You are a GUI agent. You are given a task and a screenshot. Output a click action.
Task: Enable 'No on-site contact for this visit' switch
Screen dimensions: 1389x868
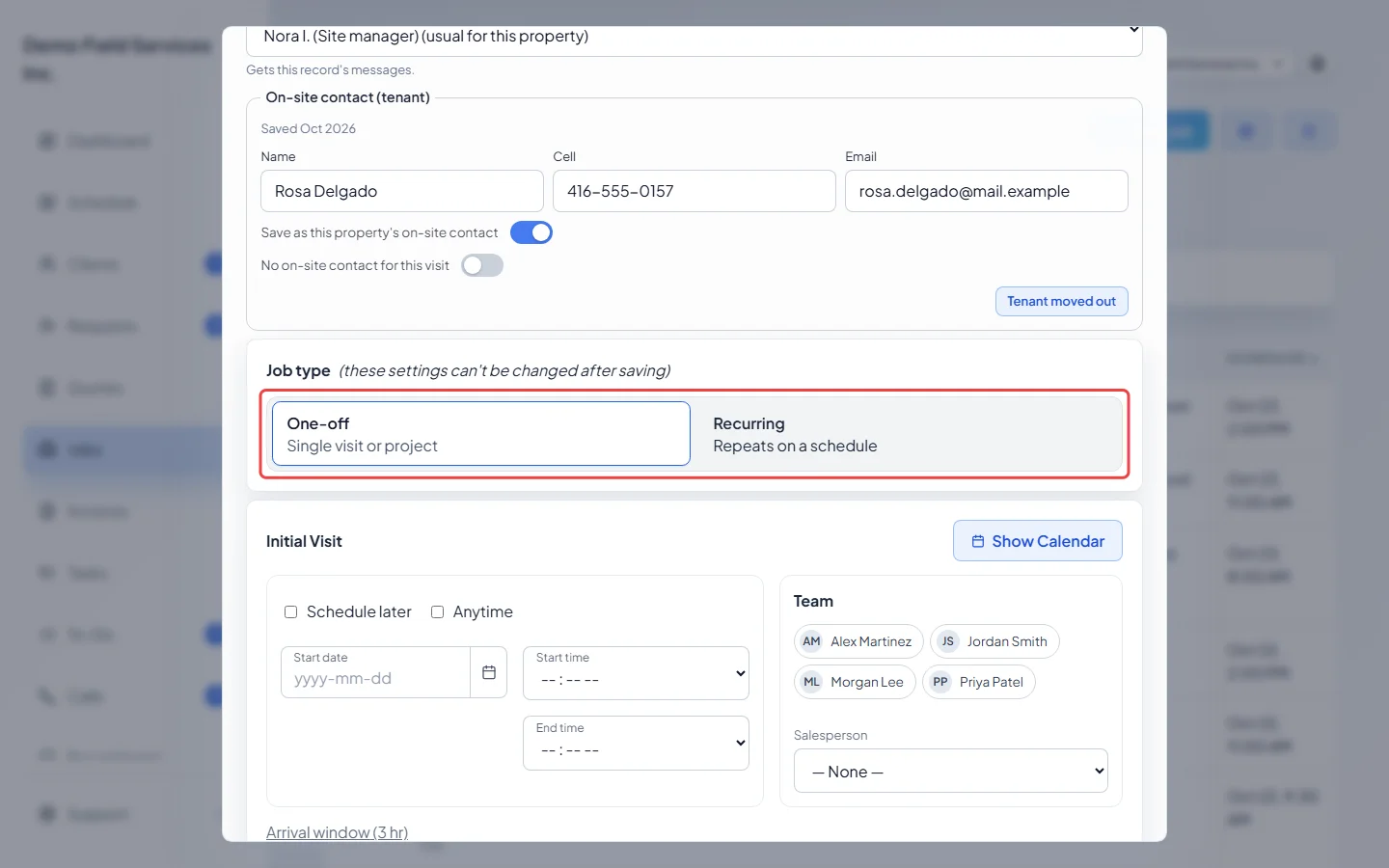tap(482, 265)
